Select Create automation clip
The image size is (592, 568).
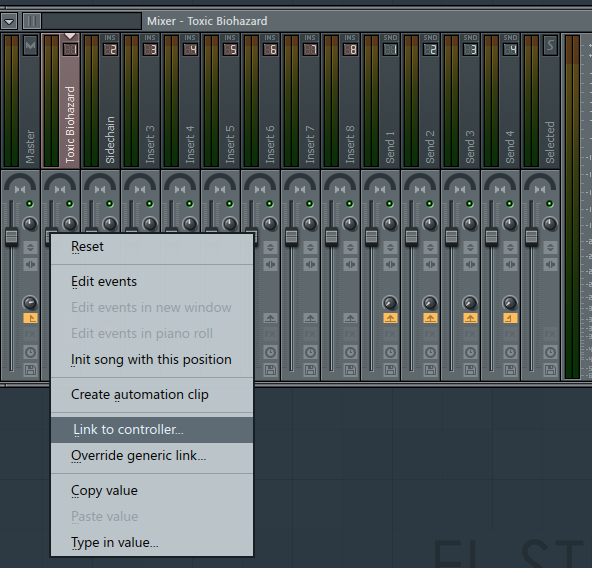click(152, 395)
